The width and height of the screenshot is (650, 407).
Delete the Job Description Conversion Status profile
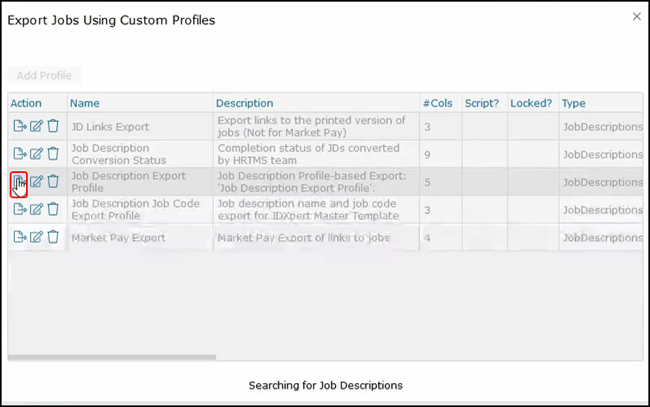point(53,153)
